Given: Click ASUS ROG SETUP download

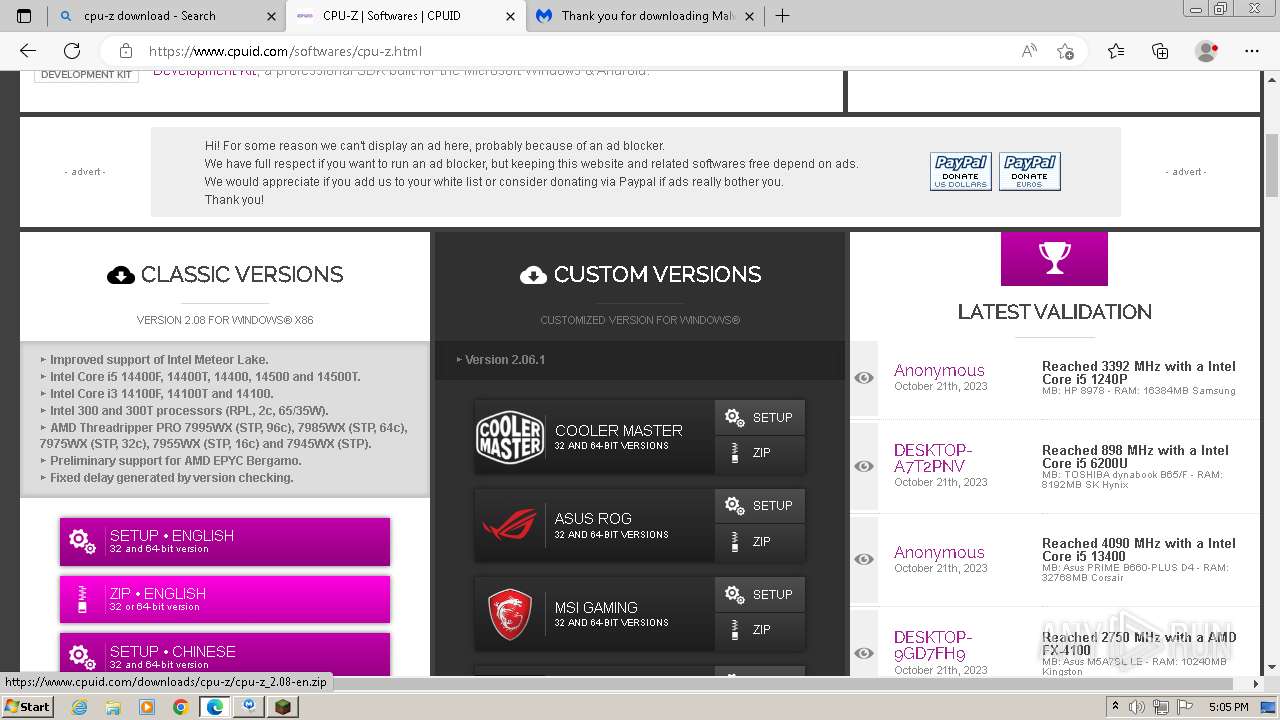Looking at the screenshot, I should coord(760,506).
